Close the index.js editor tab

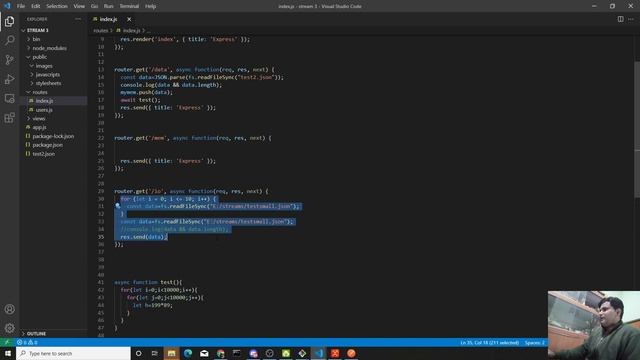pyautogui.click(x=129, y=19)
